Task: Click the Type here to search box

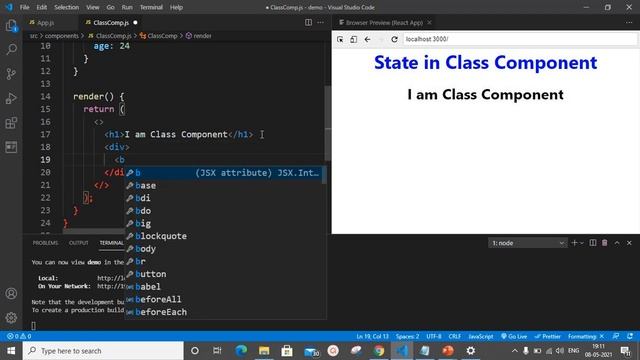Action: pyautogui.click(x=103, y=351)
